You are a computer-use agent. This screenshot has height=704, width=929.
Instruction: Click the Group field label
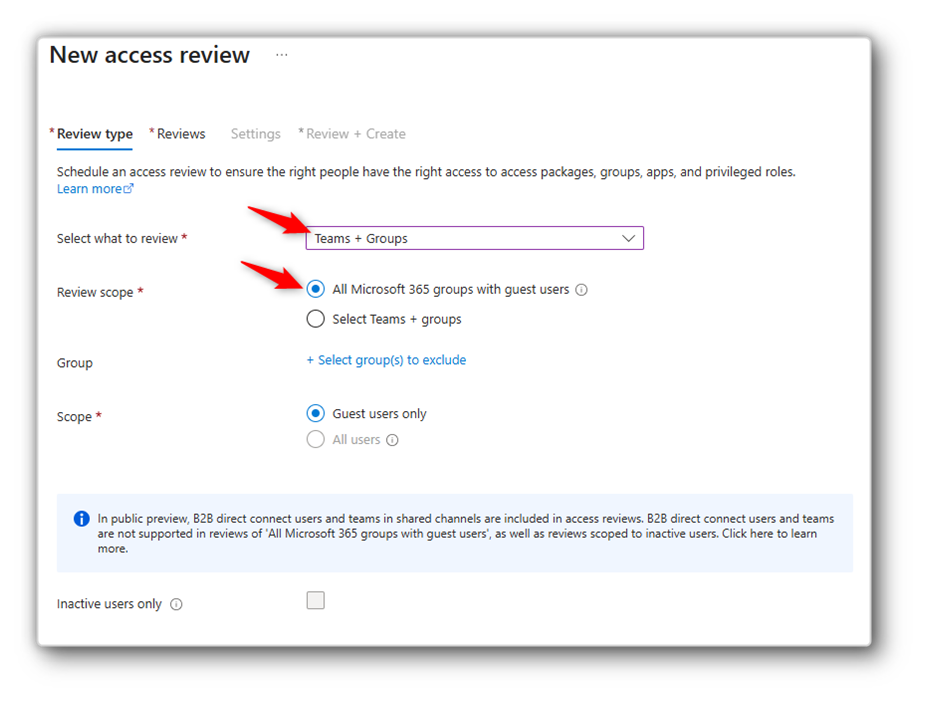(75, 363)
